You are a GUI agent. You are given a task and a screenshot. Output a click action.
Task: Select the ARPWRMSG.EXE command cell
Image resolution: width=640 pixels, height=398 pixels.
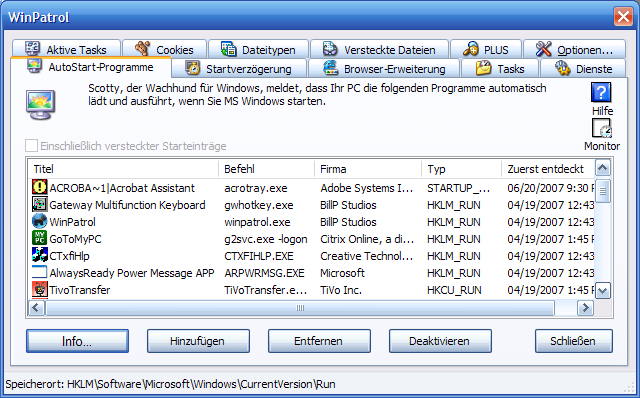tap(264, 273)
